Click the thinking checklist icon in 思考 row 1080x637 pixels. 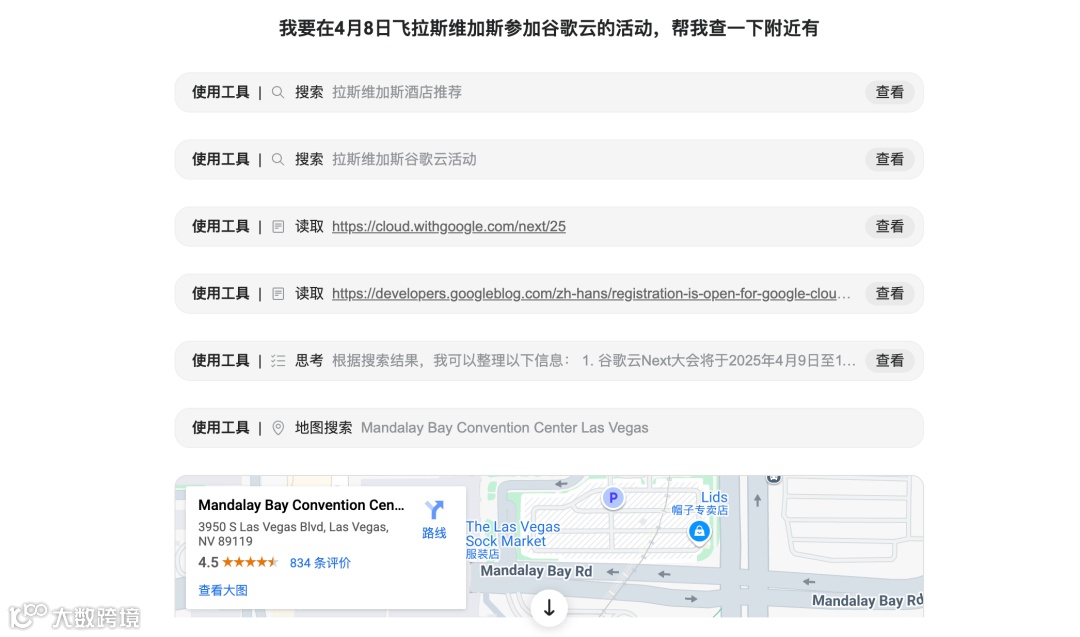278,361
